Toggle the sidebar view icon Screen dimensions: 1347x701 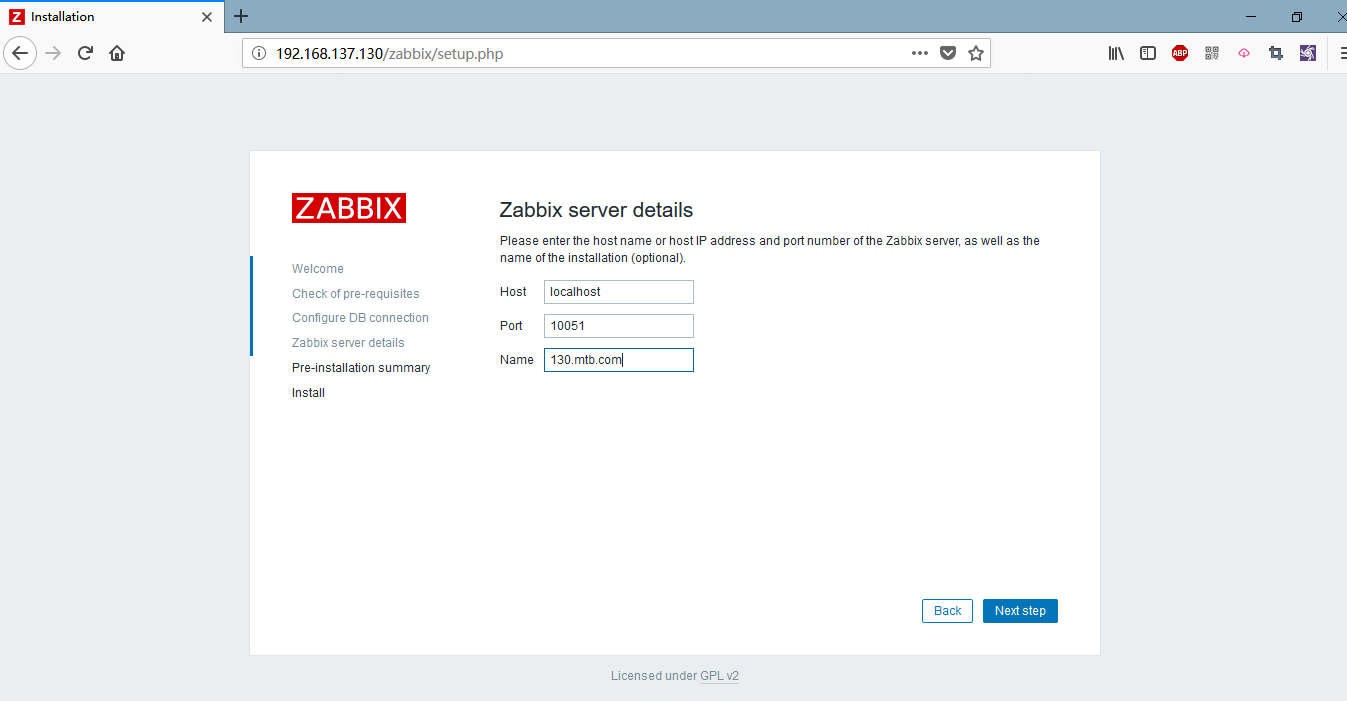[1148, 53]
